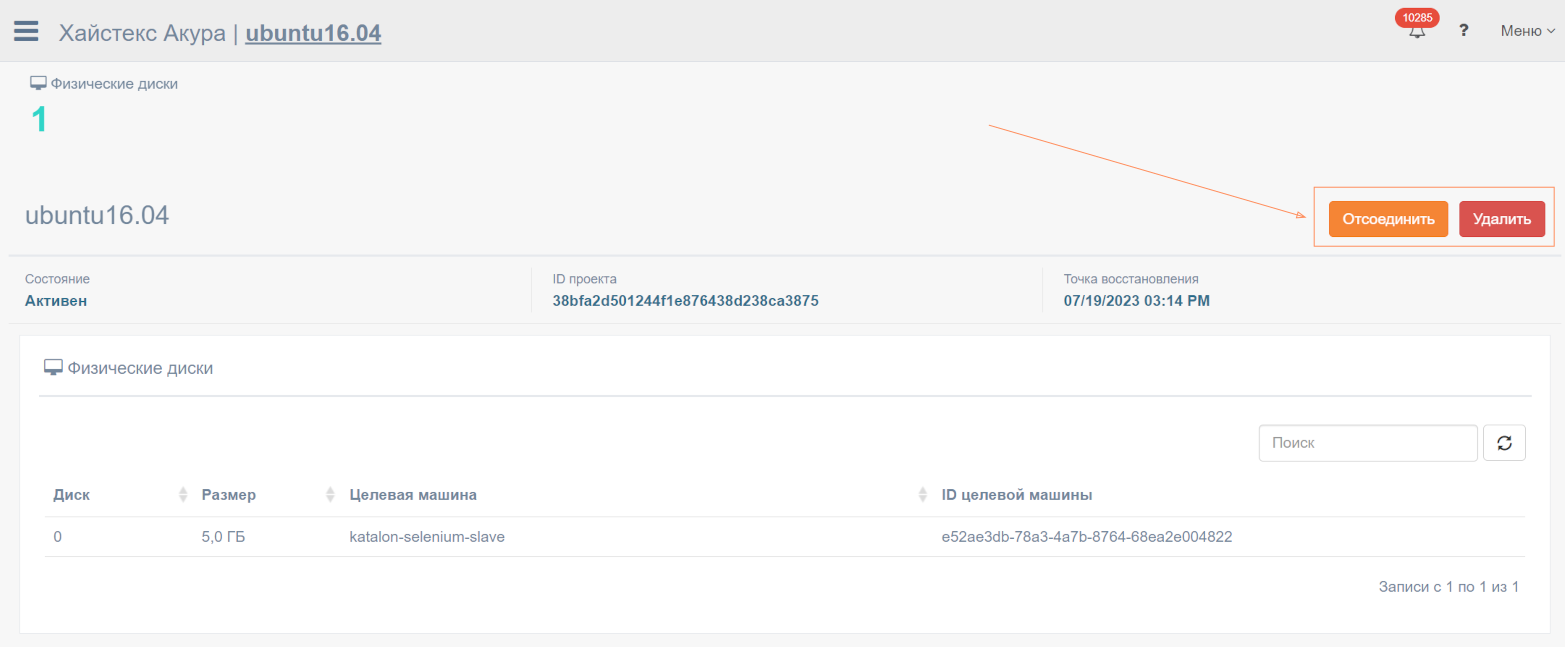Click sort arrows in Диск column
This screenshot has width=1565, height=647.
(x=183, y=495)
